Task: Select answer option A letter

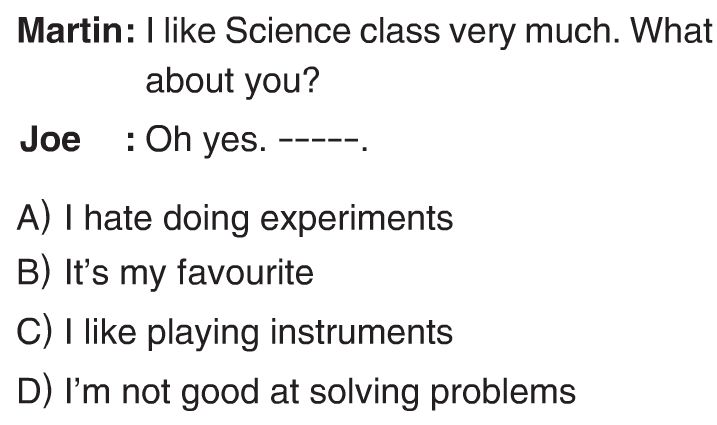Action: 33,218
